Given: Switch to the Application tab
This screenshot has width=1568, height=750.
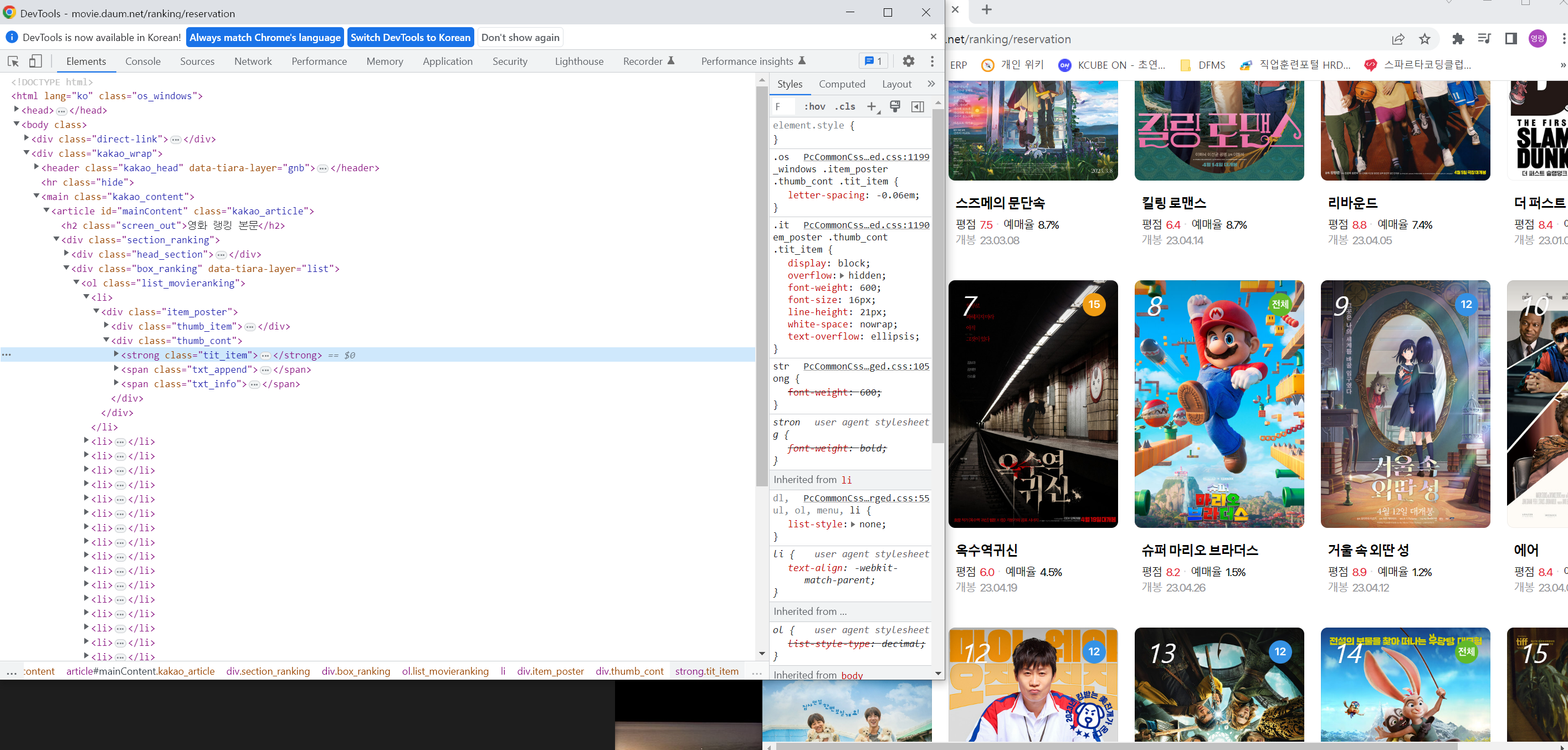Looking at the screenshot, I should 447,61.
